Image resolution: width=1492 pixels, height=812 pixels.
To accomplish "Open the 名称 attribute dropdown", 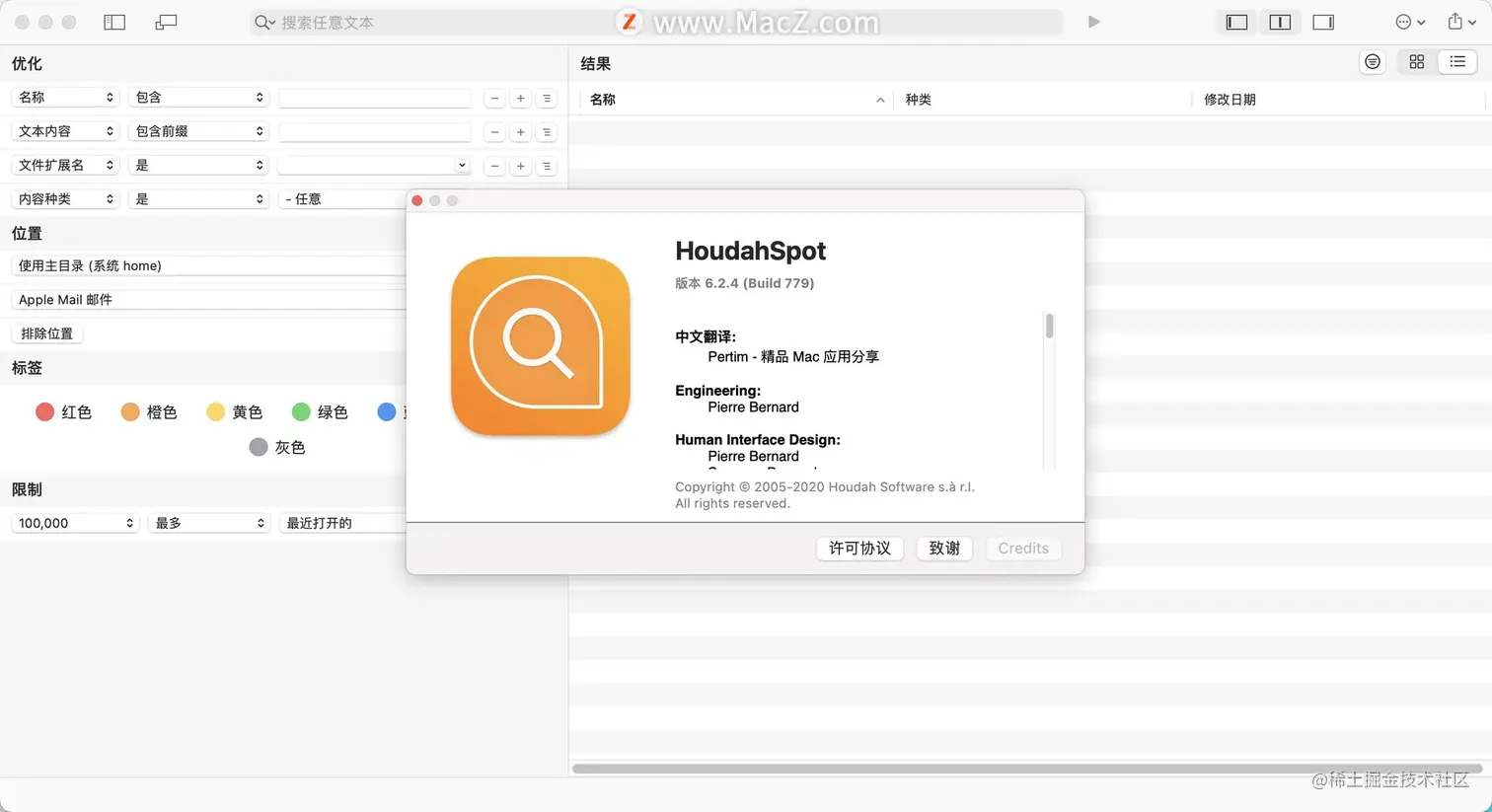I will point(65,98).
